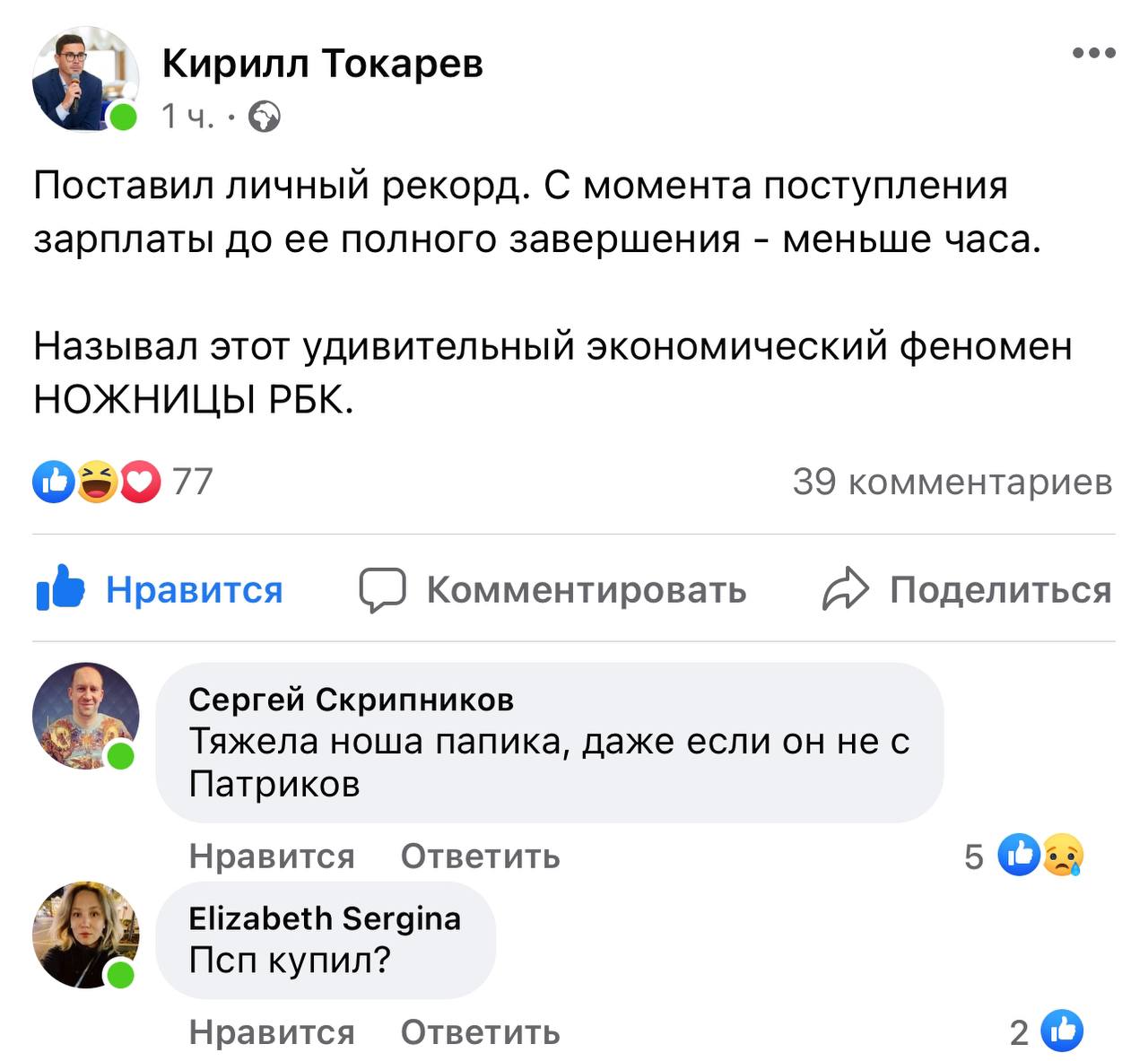Show the 39 комментариев list
Viewport: 1148px width, 1061px height.
[x=952, y=482]
